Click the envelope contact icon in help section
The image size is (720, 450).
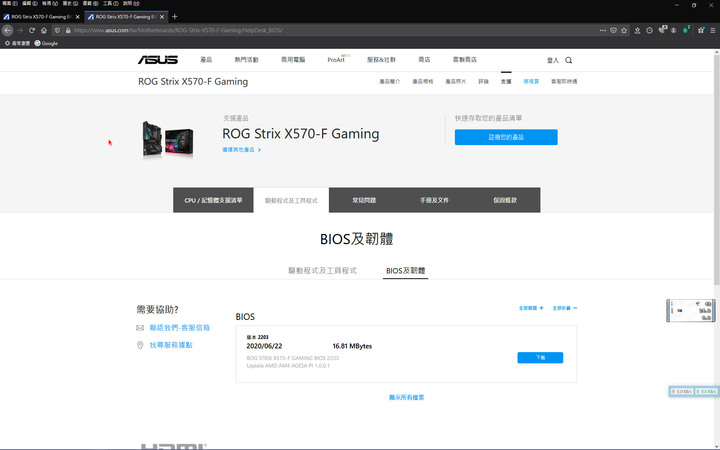coord(140,328)
